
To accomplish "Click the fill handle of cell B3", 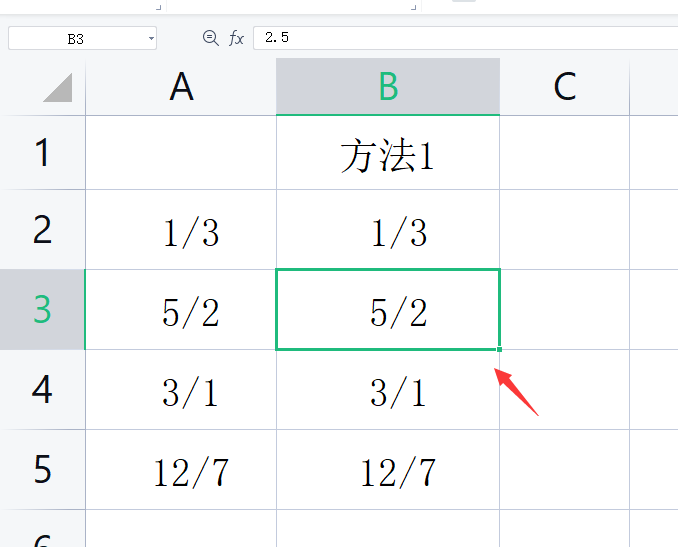I will [x=499, y=349].
